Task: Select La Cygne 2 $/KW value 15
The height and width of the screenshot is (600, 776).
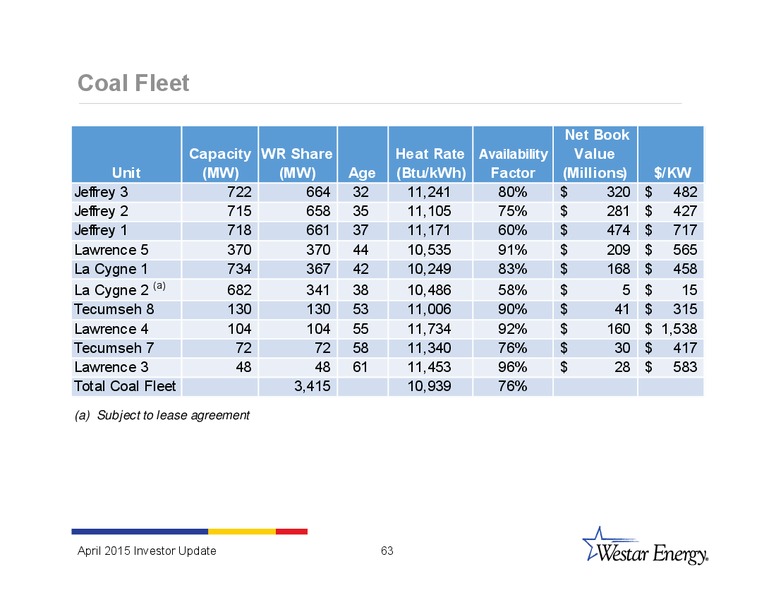Action: pyautogui.click(x=689, y=290)
